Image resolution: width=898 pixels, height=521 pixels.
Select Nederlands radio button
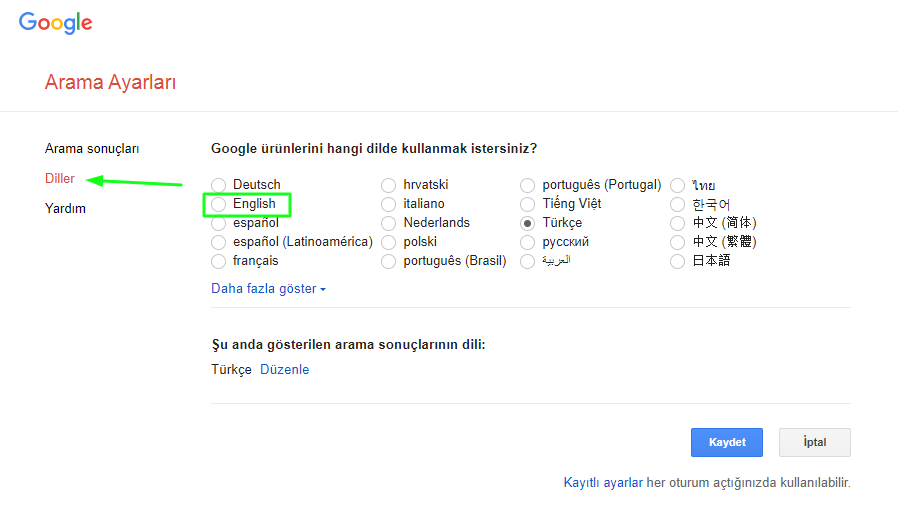388,223
